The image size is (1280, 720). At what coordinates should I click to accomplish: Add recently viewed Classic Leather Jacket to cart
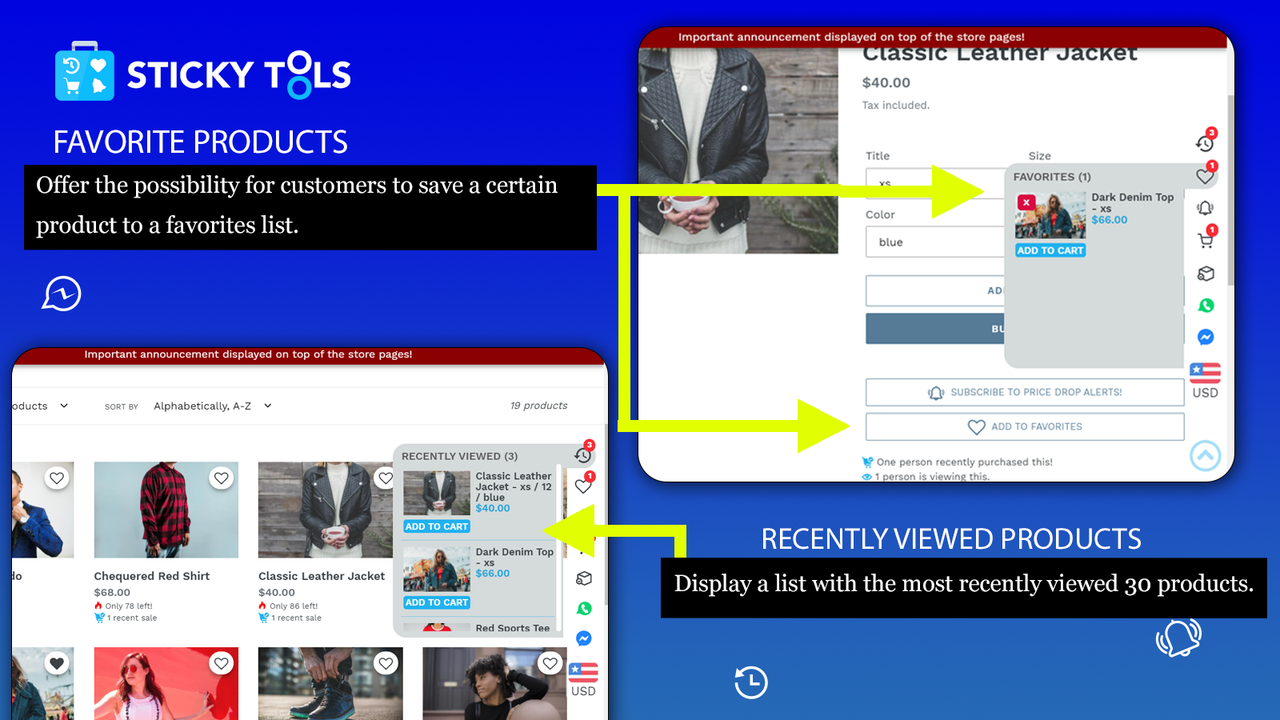coord(437,526)
